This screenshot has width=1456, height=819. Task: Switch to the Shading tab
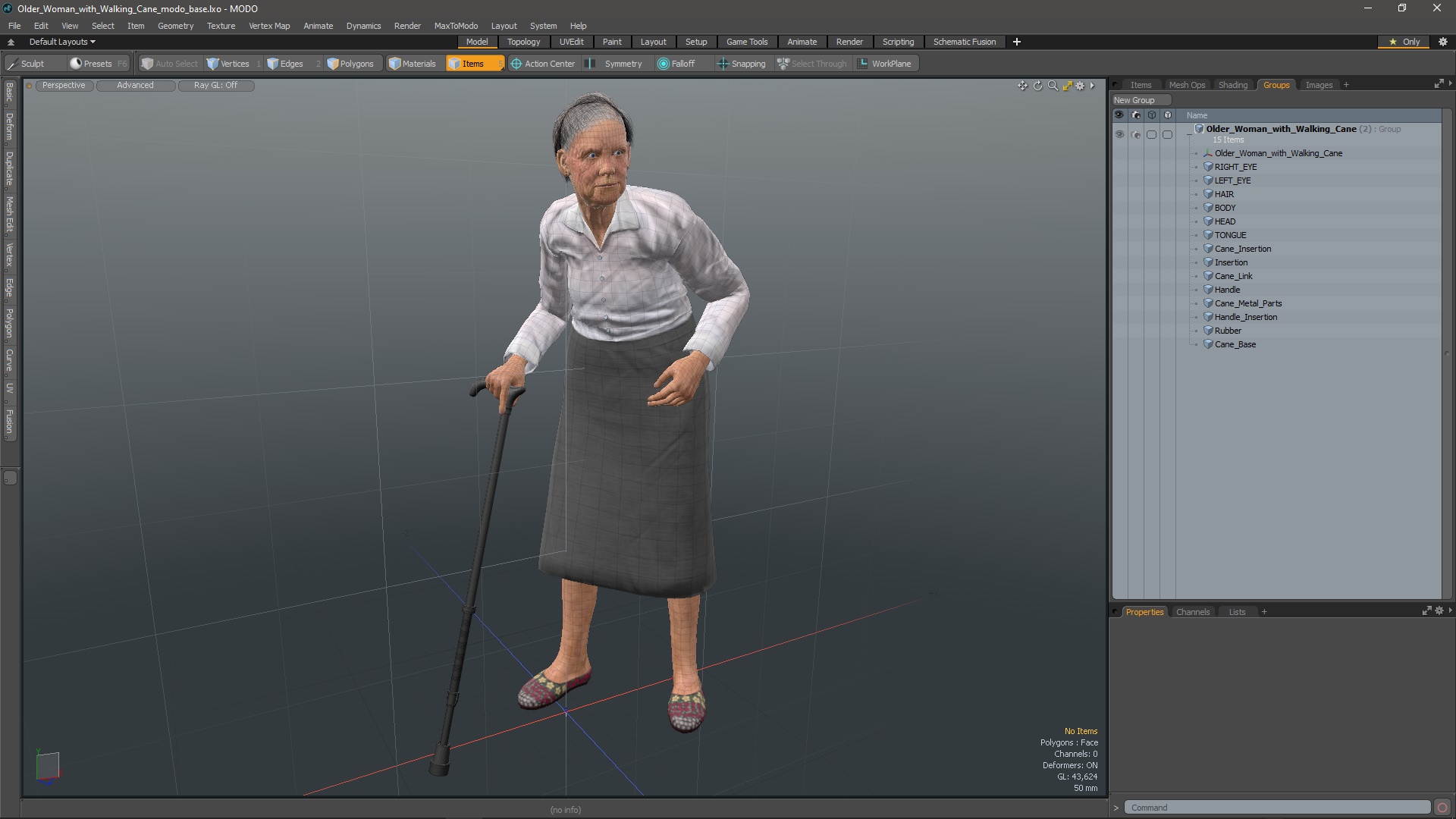click(1232, 85)
